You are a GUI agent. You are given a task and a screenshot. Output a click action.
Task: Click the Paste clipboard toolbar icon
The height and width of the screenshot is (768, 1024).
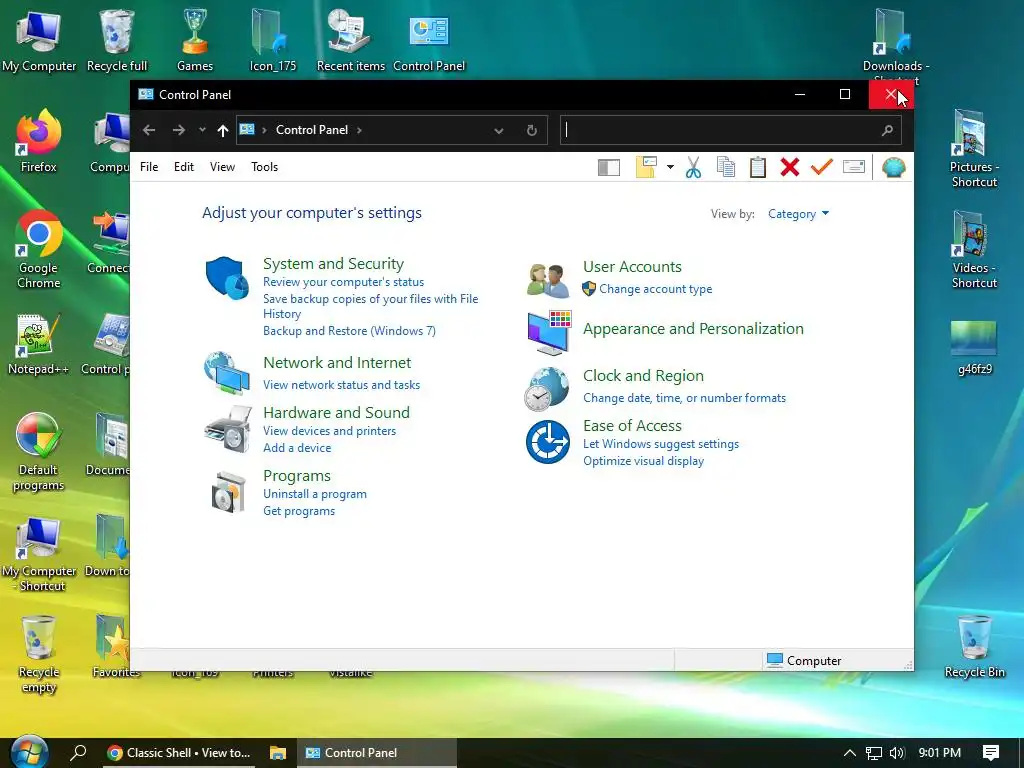(x=758, y=167)
